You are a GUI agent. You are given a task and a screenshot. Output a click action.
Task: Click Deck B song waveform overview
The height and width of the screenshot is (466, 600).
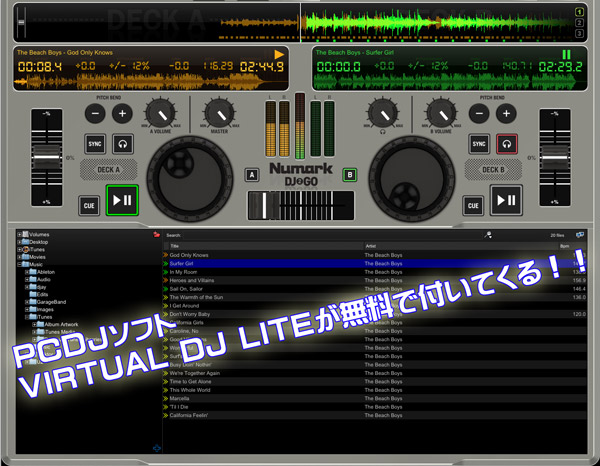click(450, 81)
